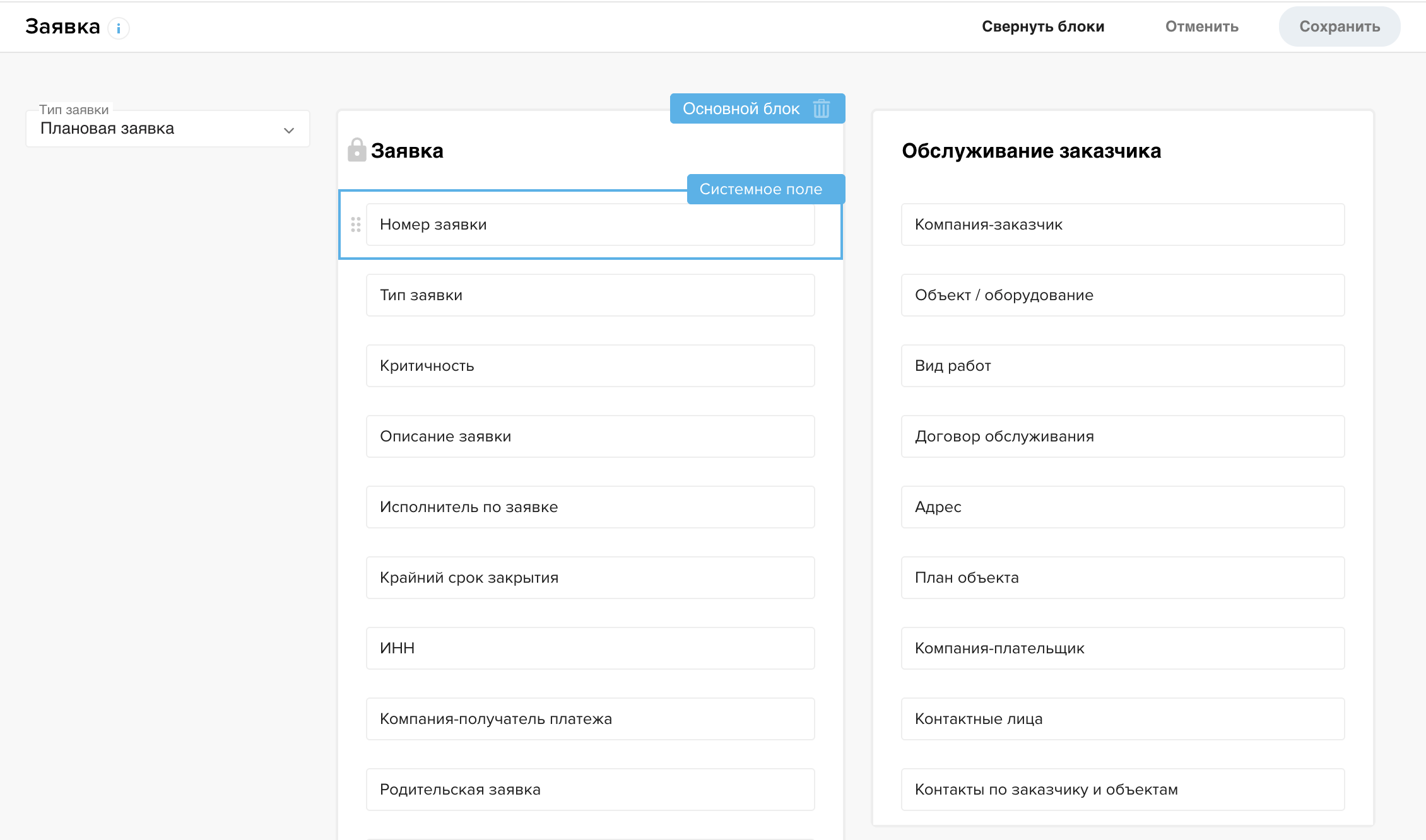This screenshot has width=1426, height=840.
Task: Click the Системное поле label tag
Action: (761, 189)
